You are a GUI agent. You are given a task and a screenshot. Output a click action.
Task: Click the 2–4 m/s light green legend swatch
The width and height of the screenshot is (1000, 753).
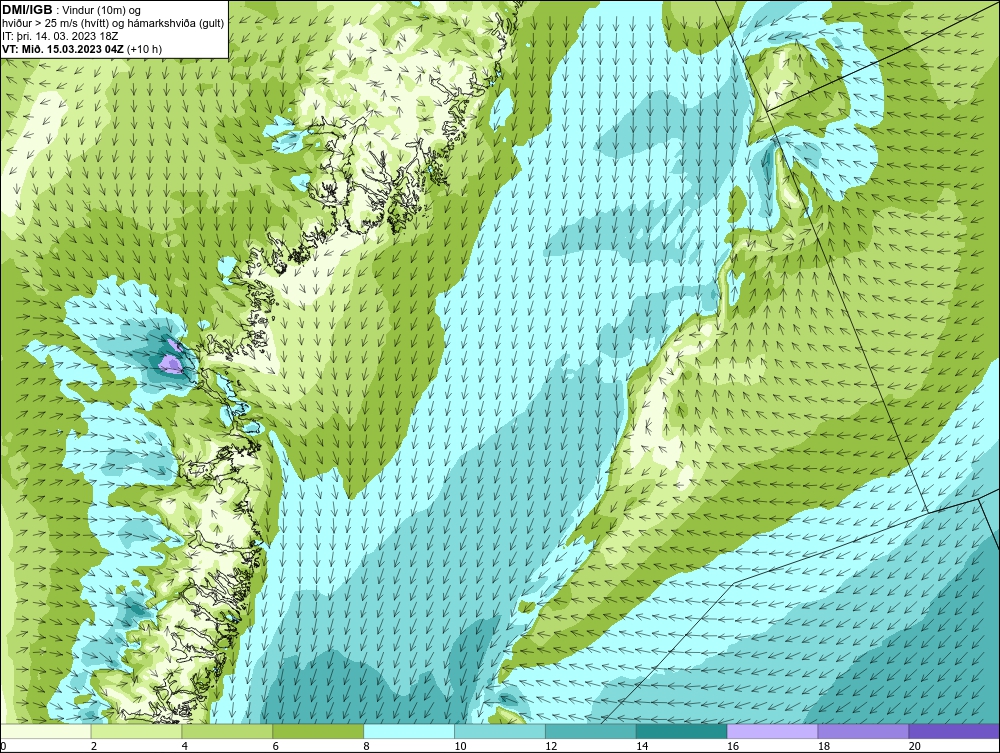pos(136,731)
